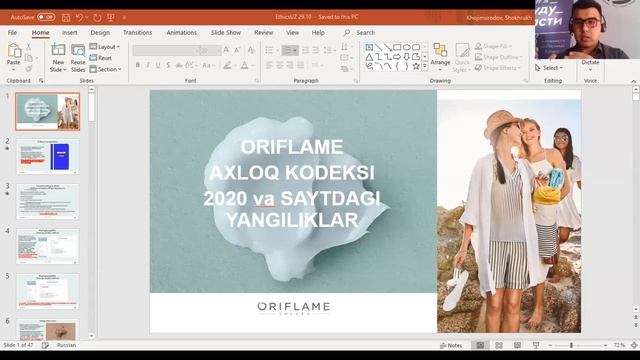
Task: Click the Save icon in title bar
Action: pyautogui.click(x=66, y=18)
